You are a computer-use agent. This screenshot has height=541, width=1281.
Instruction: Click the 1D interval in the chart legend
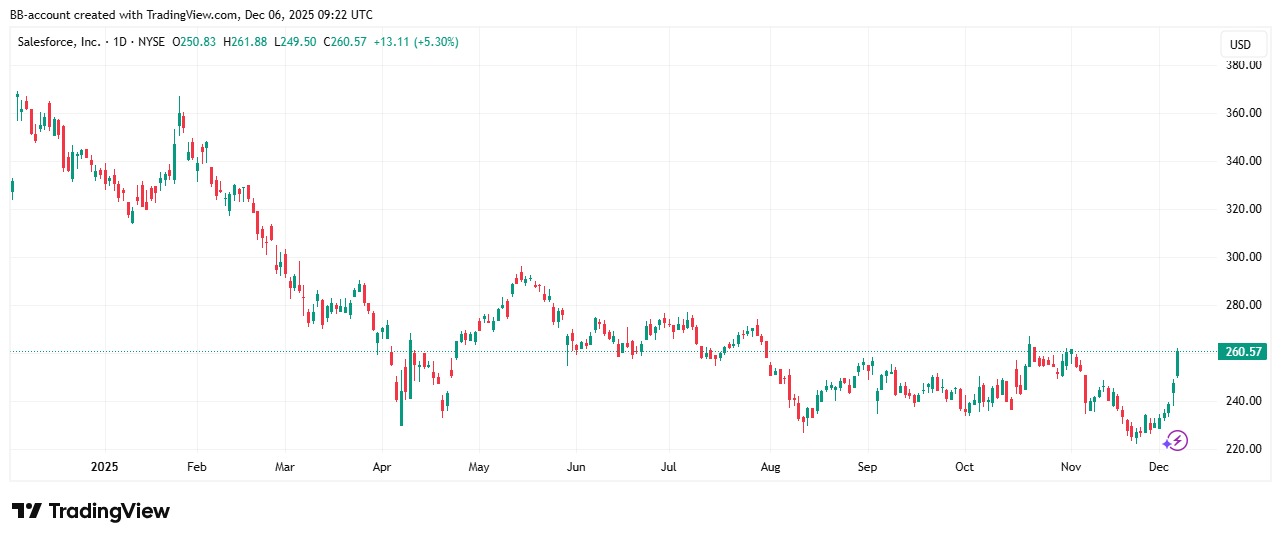119,42
